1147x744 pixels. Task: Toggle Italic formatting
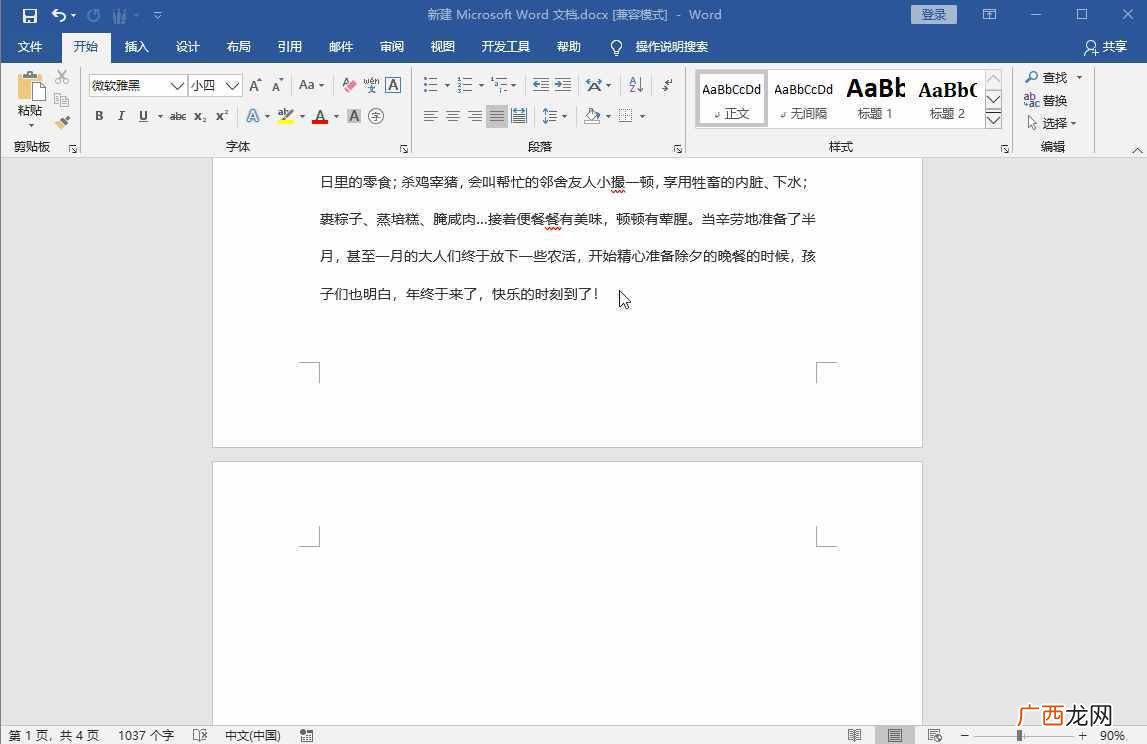tap(121, 116)
